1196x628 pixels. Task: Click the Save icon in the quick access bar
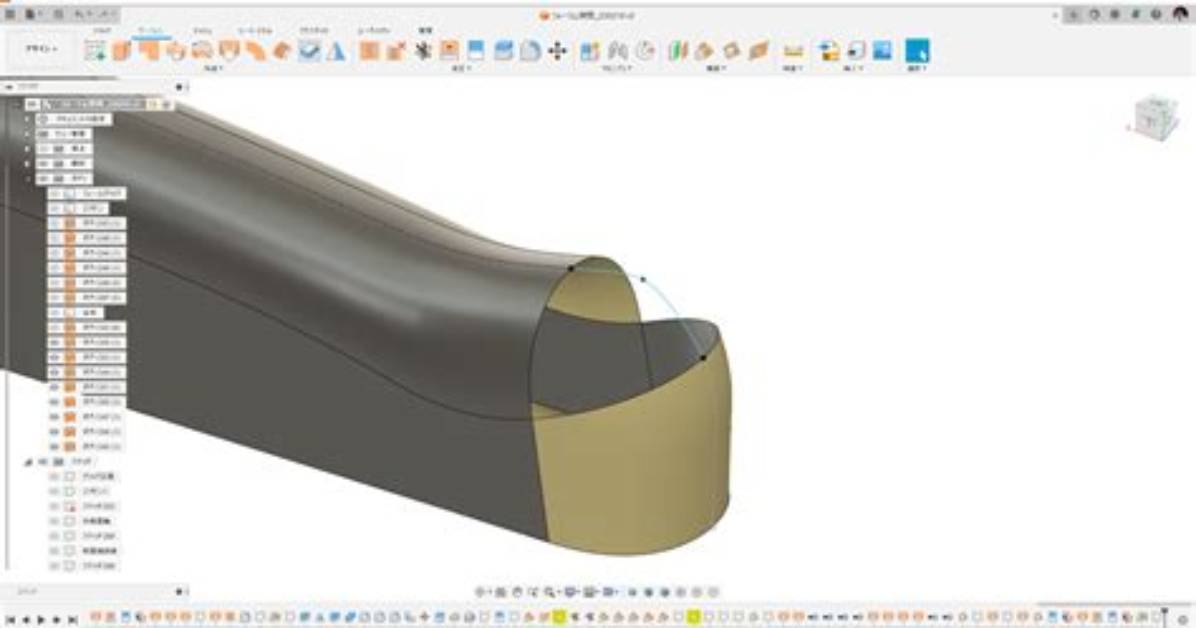(x=58, y=14)
